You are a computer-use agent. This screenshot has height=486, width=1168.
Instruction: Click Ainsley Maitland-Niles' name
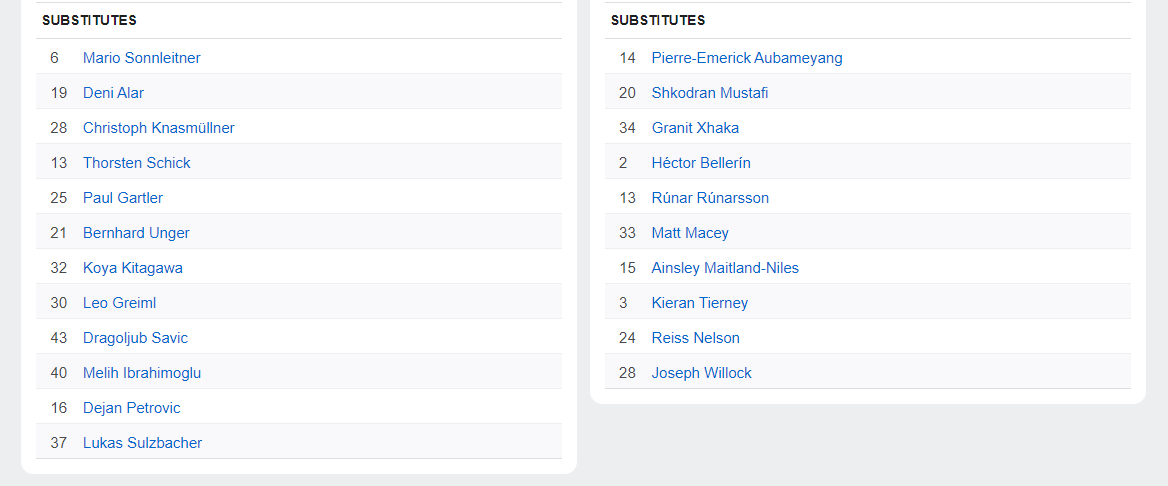(724, 268)
